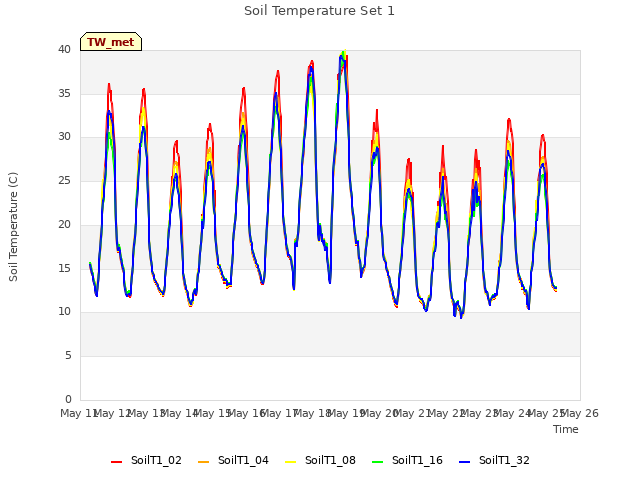The image size is (640, 480).
Task: Click the May 11 x-axis tick label
Action: tap(78, 413)
